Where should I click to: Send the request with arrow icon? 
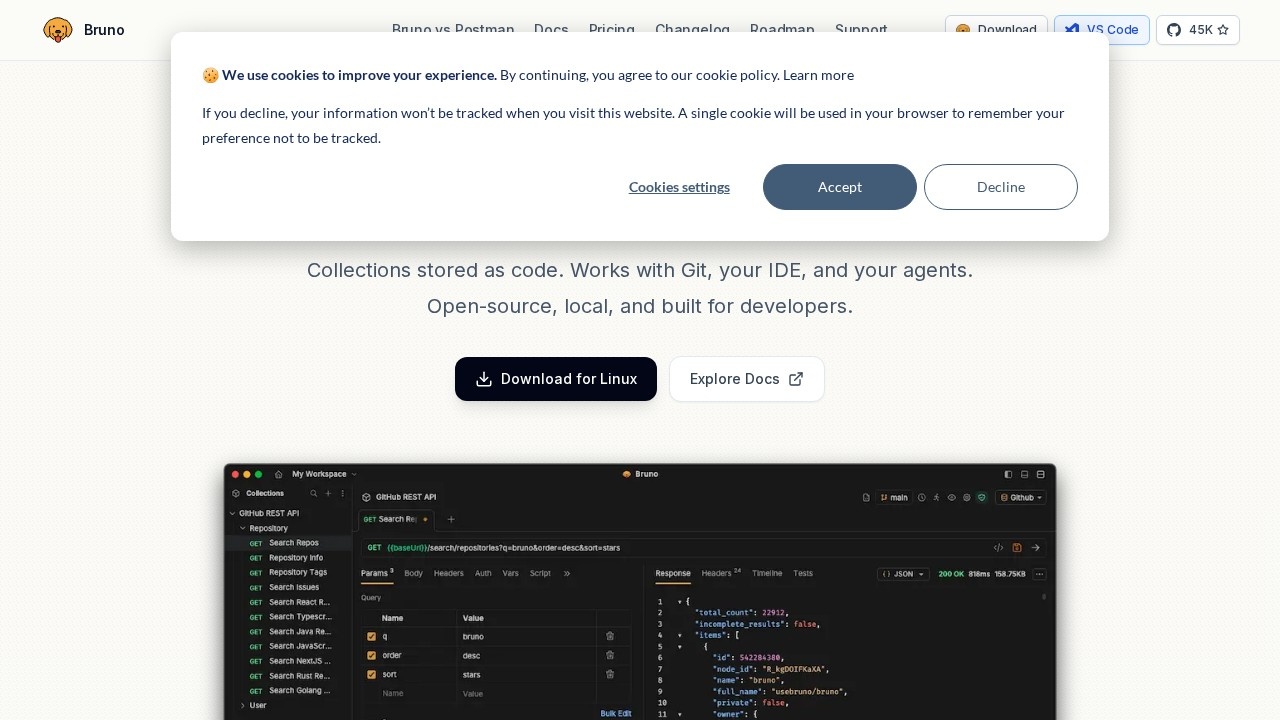[1036, 548]
